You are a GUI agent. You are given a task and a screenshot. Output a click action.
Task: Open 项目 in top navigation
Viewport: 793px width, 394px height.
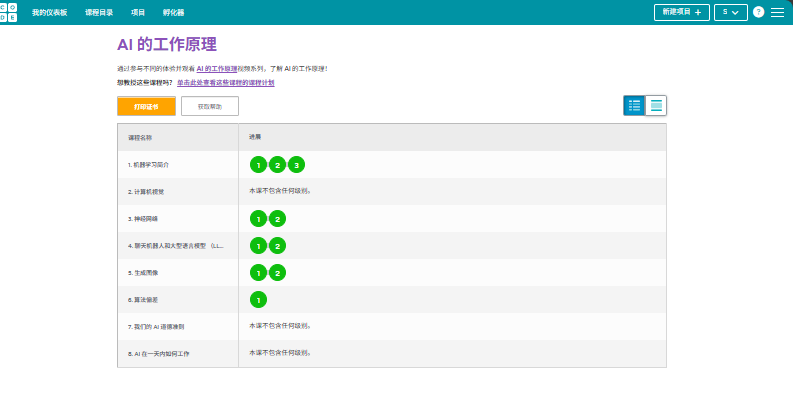[x=138, y=13]
